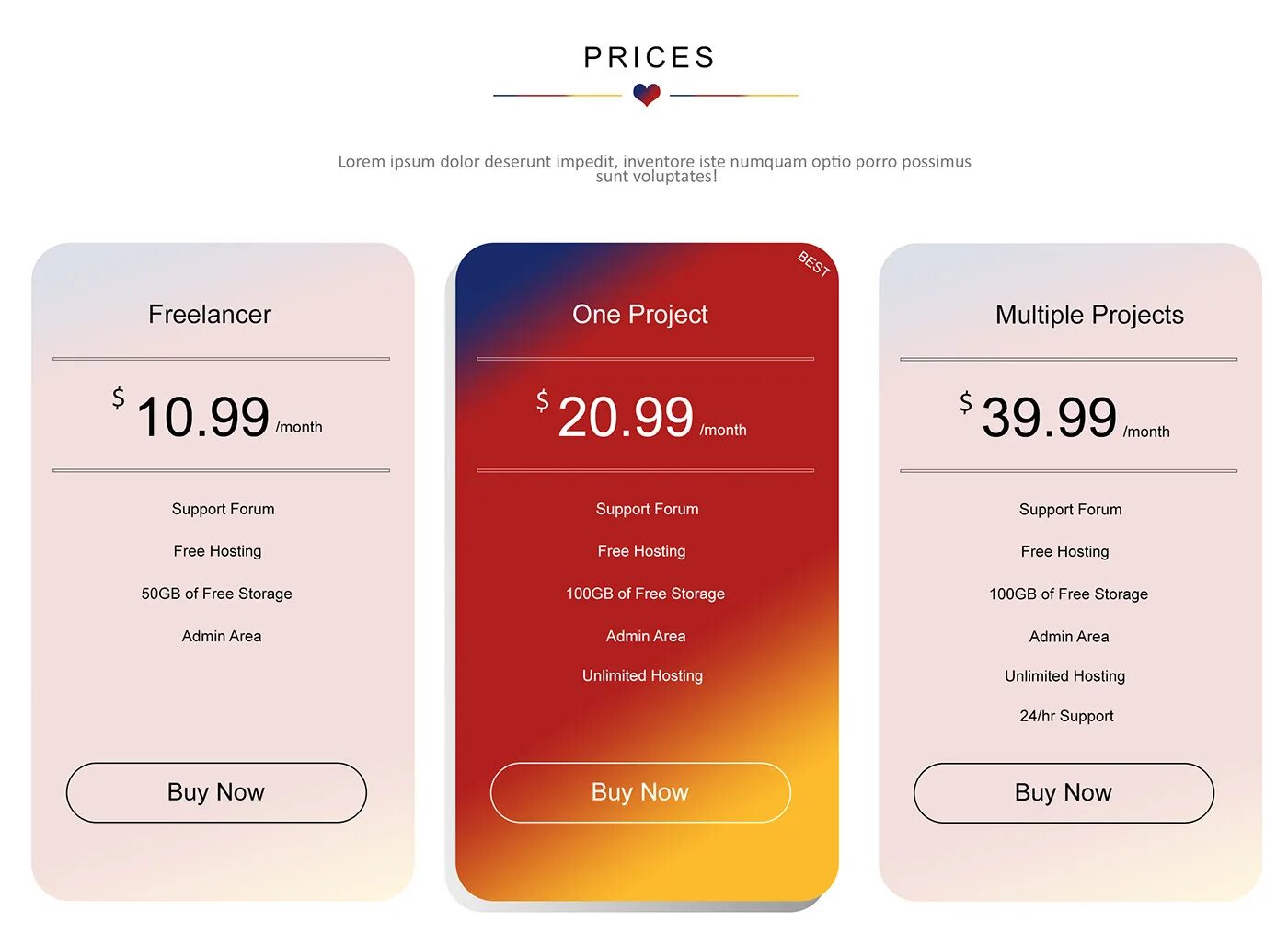Click the 20.99 price
This screenshot has height=945, width=1288.
[626, 418]
